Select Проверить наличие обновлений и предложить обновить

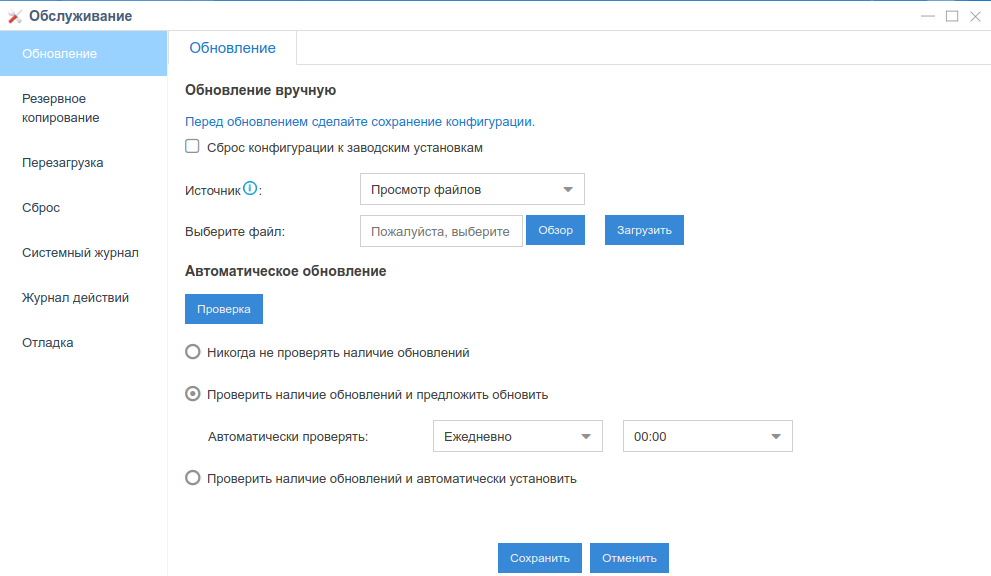tap(193, 394)
